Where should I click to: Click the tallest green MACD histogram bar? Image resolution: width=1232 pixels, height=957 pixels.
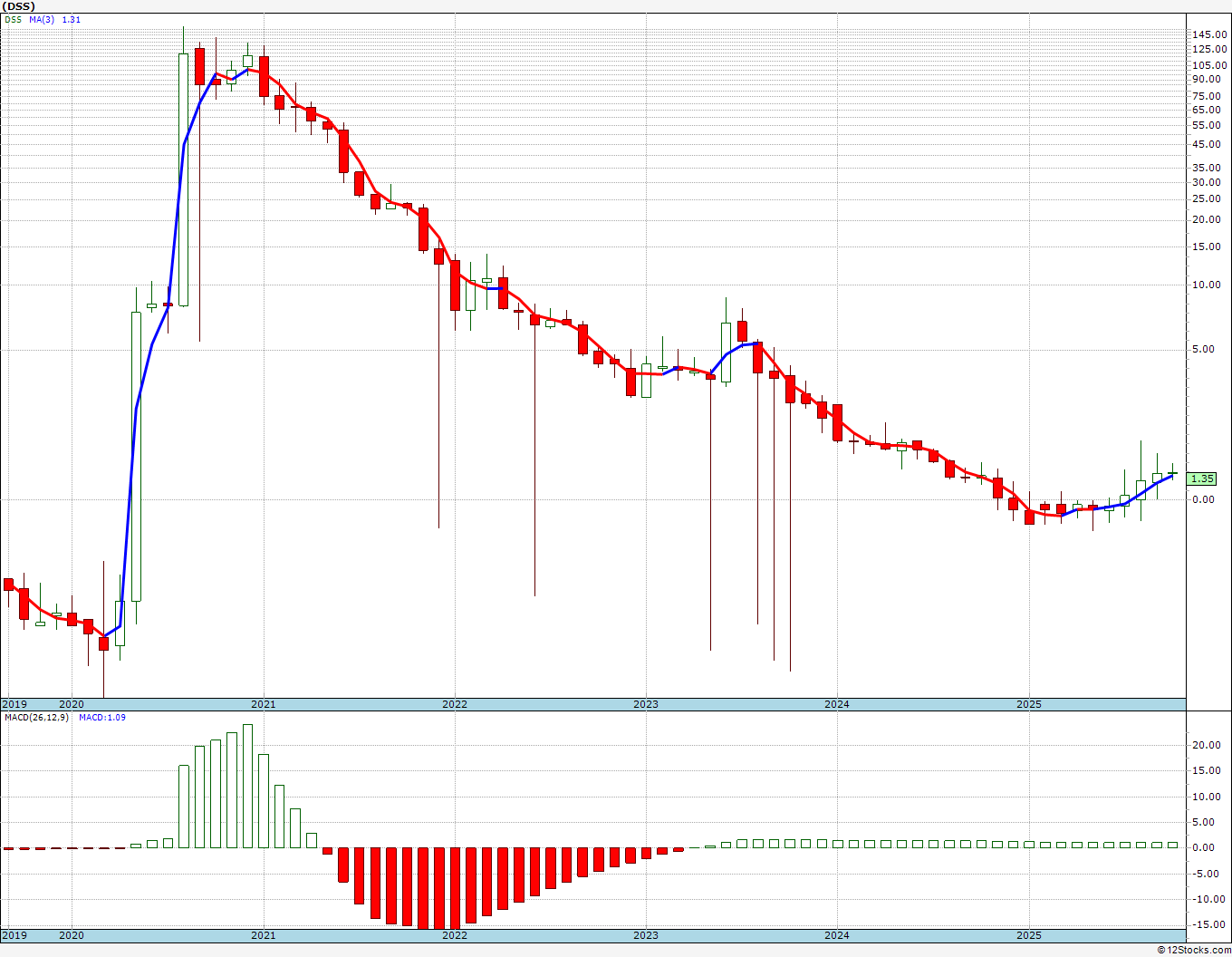248,787
